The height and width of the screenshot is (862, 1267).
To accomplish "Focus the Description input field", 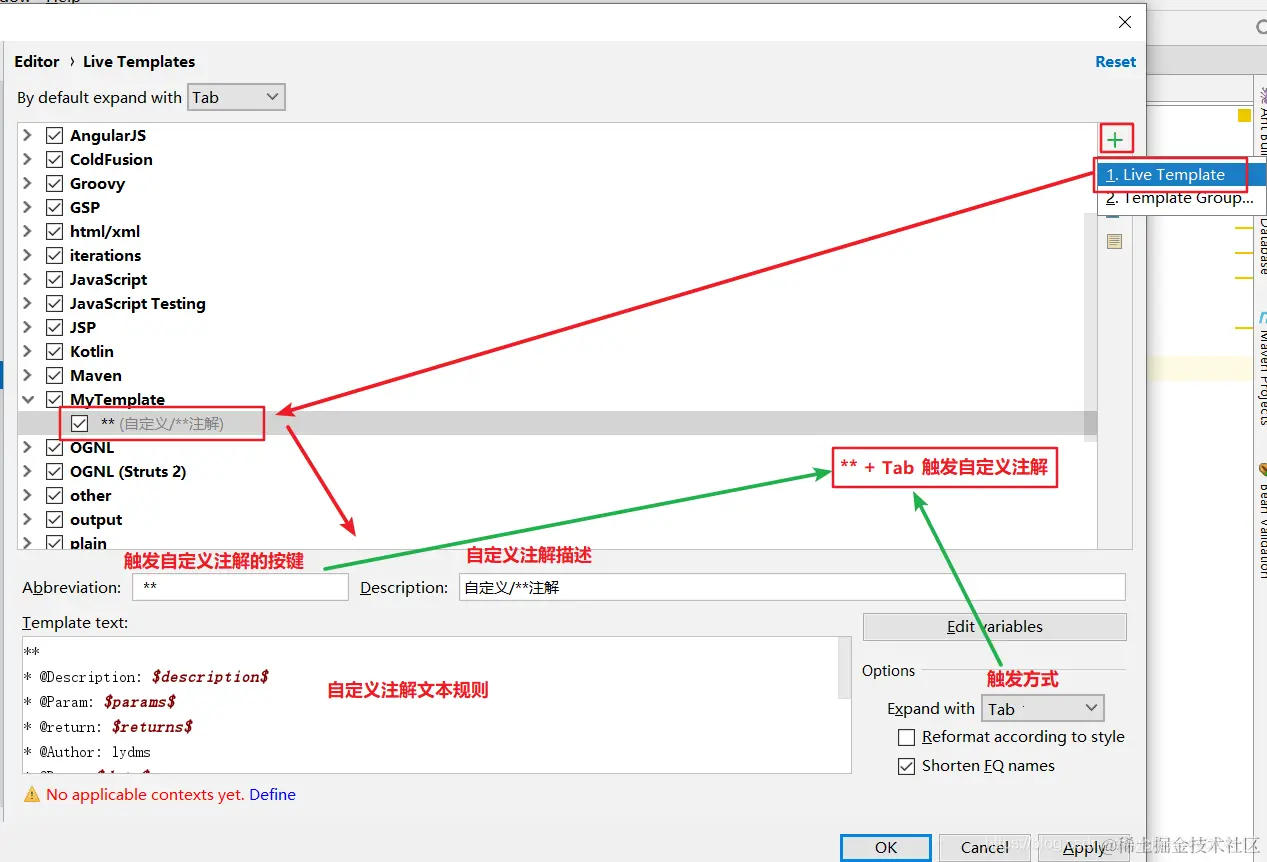I will pos(792,587).
